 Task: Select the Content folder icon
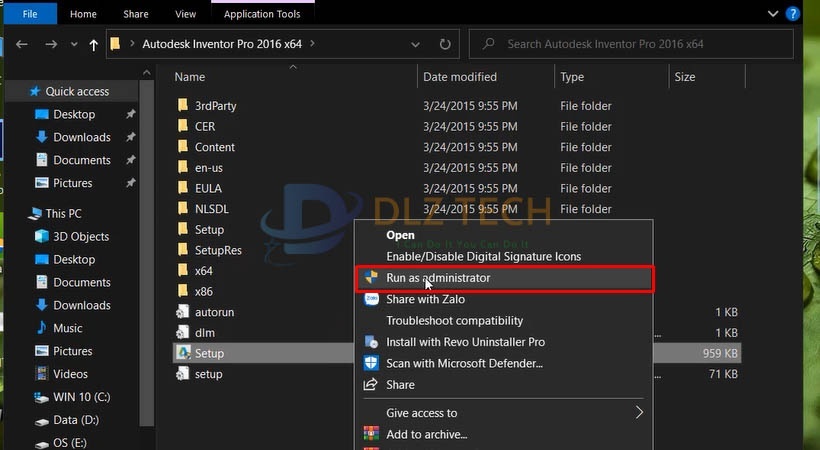tap(183, 147)
